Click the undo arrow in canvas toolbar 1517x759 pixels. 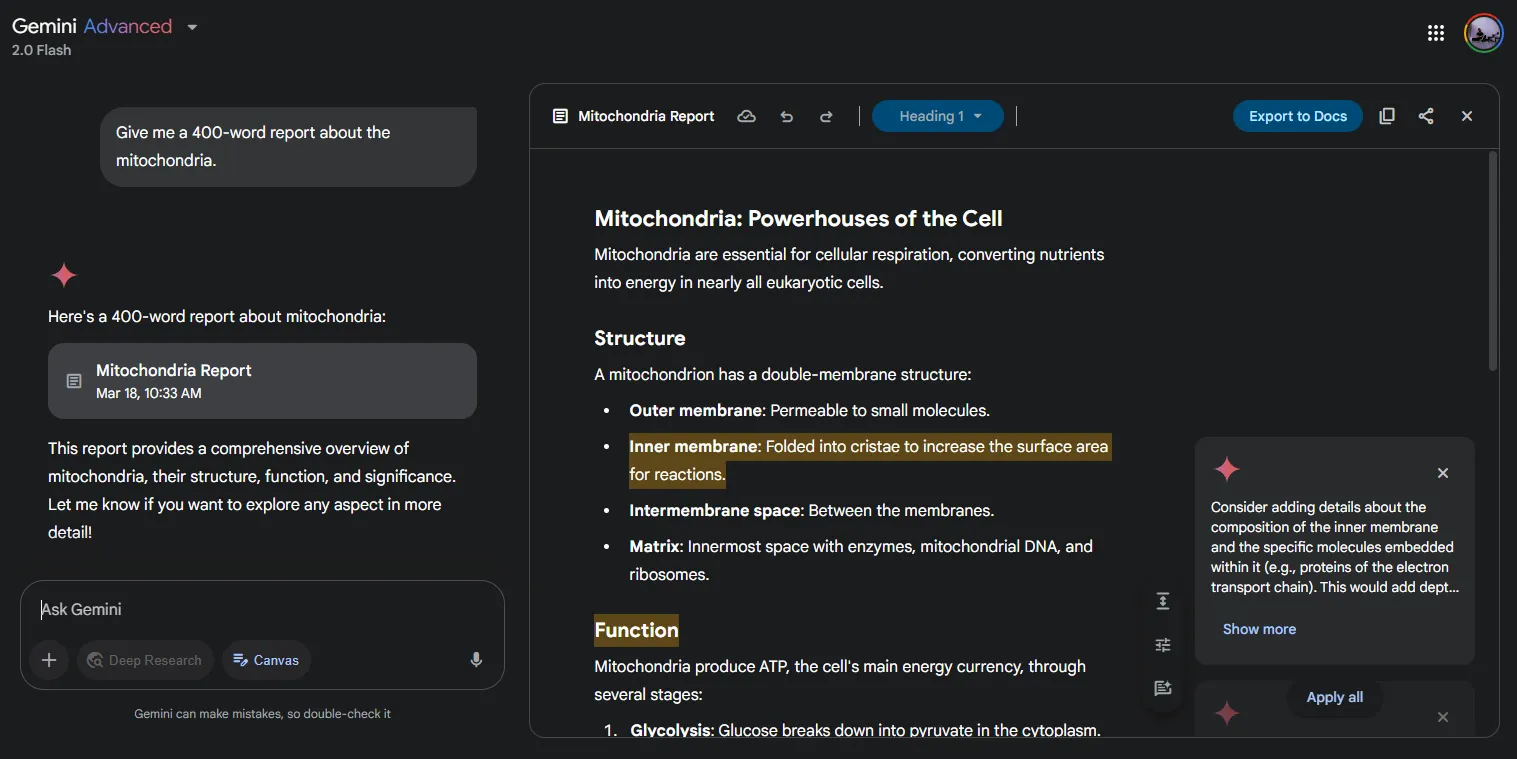(787, 116)
